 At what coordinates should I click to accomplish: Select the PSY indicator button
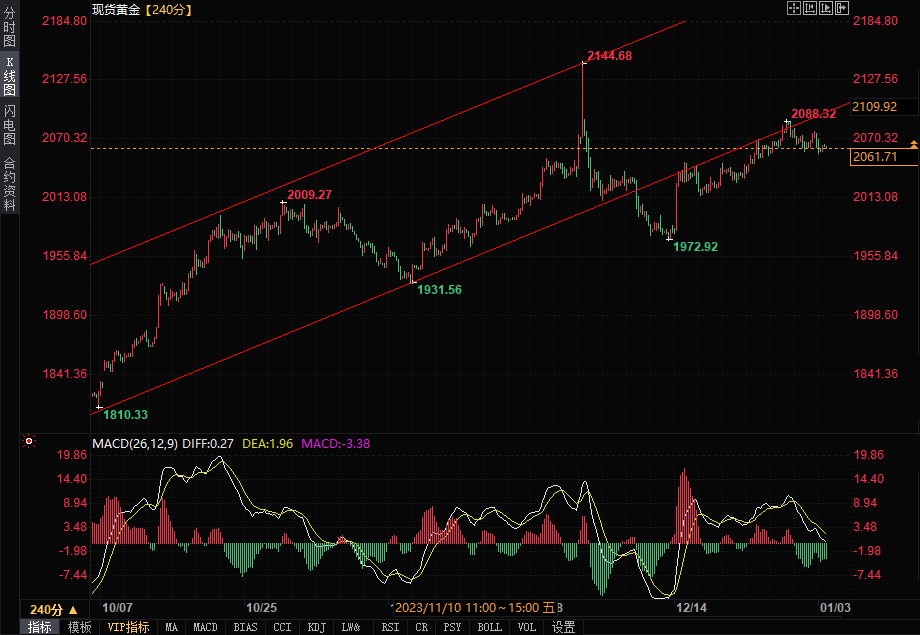tap(452, 627)
